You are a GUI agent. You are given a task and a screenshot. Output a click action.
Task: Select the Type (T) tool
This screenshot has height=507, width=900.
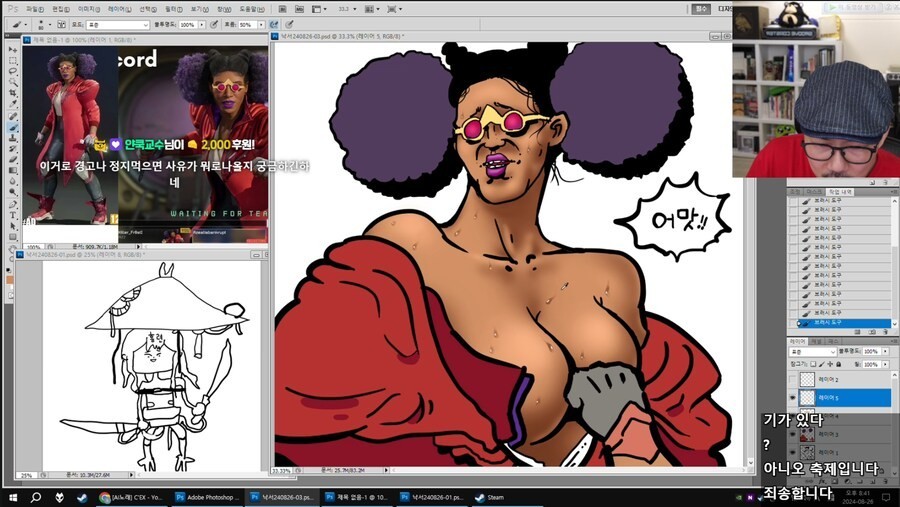coord(12,214)
